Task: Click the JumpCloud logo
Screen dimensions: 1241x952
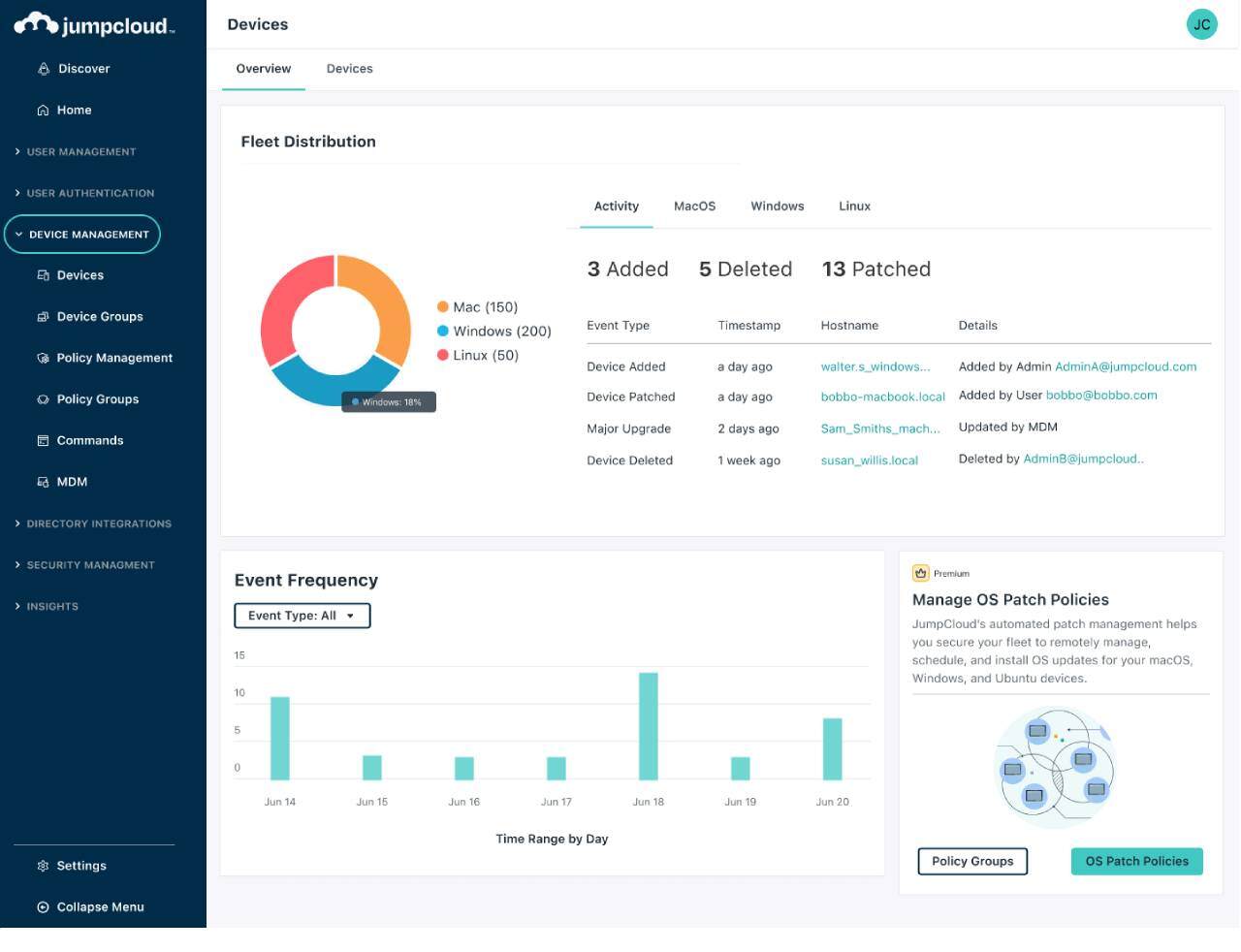Action: [x=92, y=24]
